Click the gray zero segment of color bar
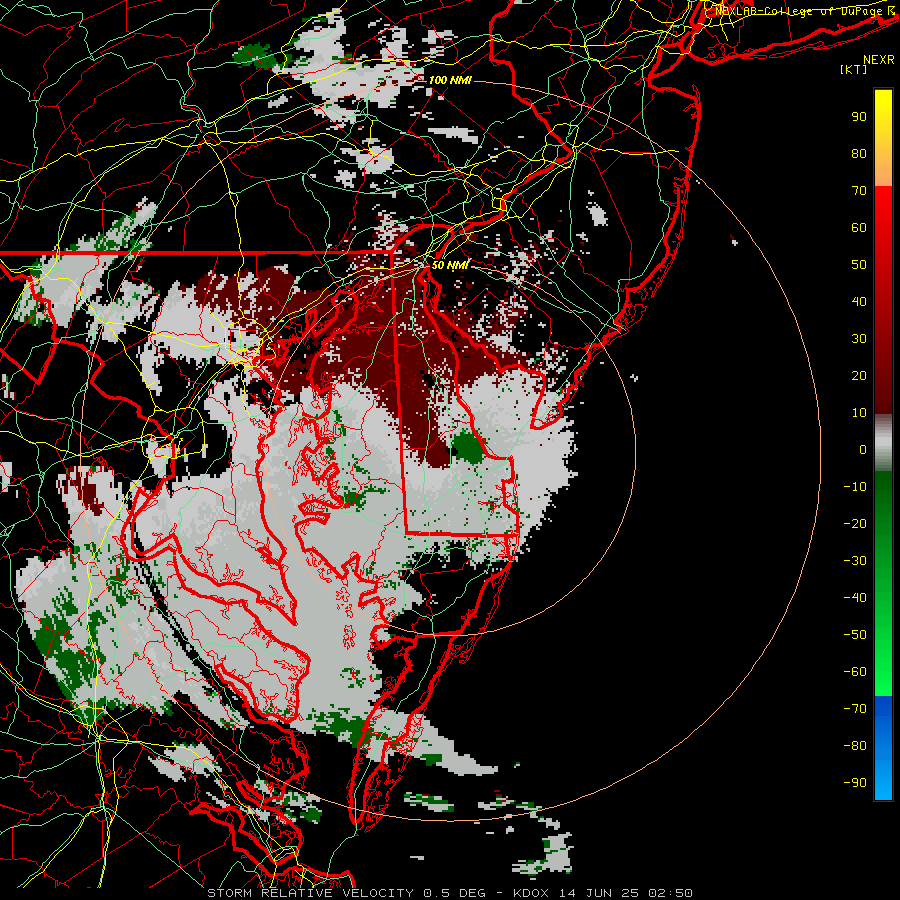Viewport: 900px width, 900px height. coord(883,443)
